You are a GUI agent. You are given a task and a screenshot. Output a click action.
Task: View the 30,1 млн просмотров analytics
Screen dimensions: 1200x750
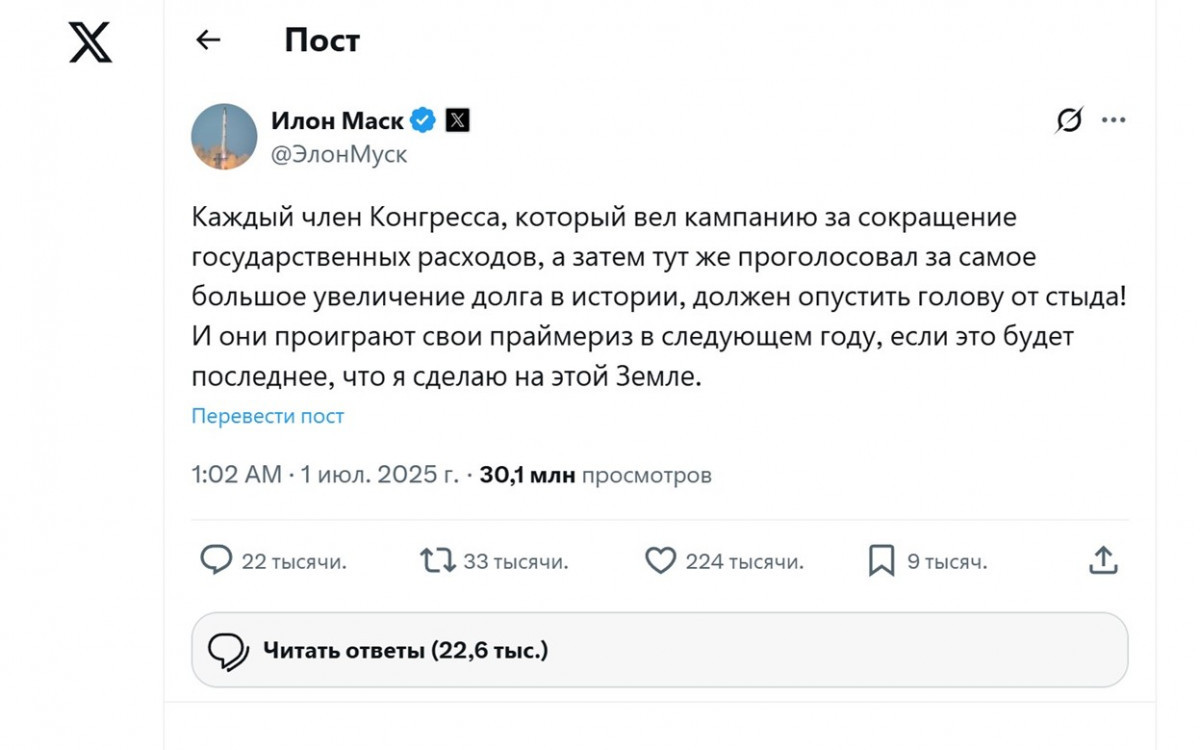tap(595, 475)
